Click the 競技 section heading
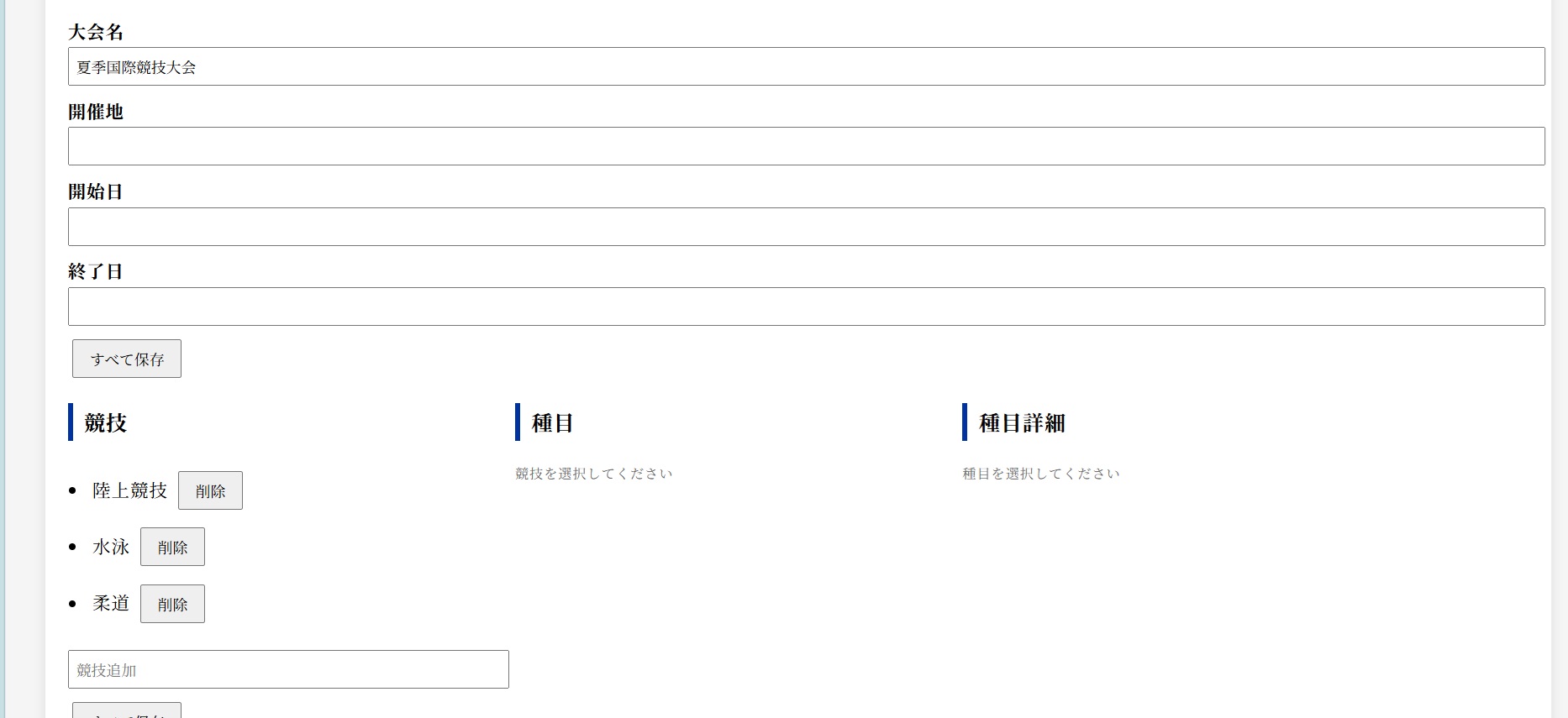 click(x=105, y=422)
